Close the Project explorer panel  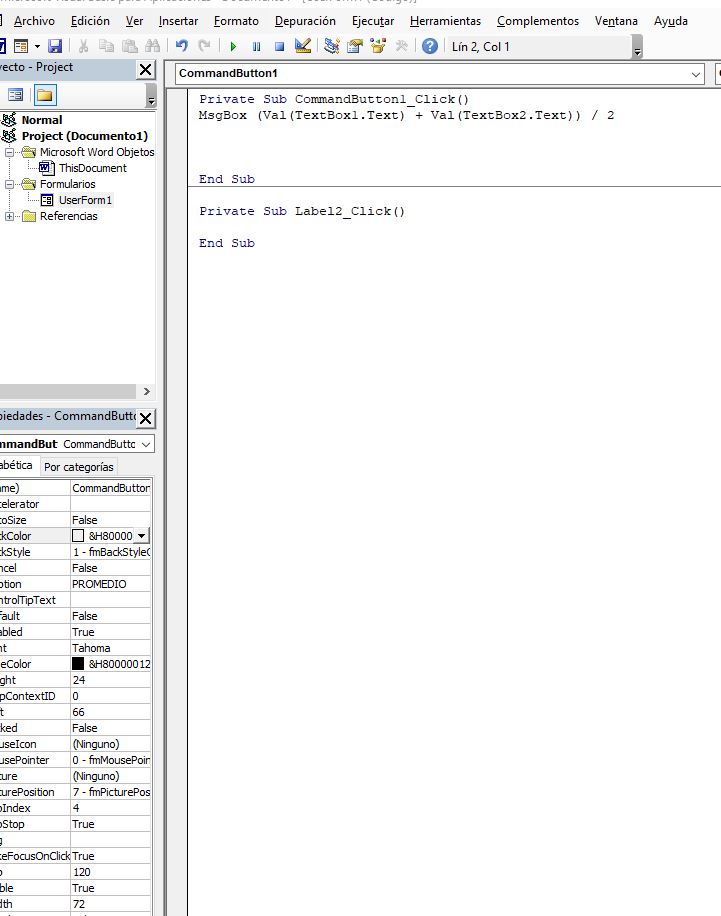(x=146, y=69)
